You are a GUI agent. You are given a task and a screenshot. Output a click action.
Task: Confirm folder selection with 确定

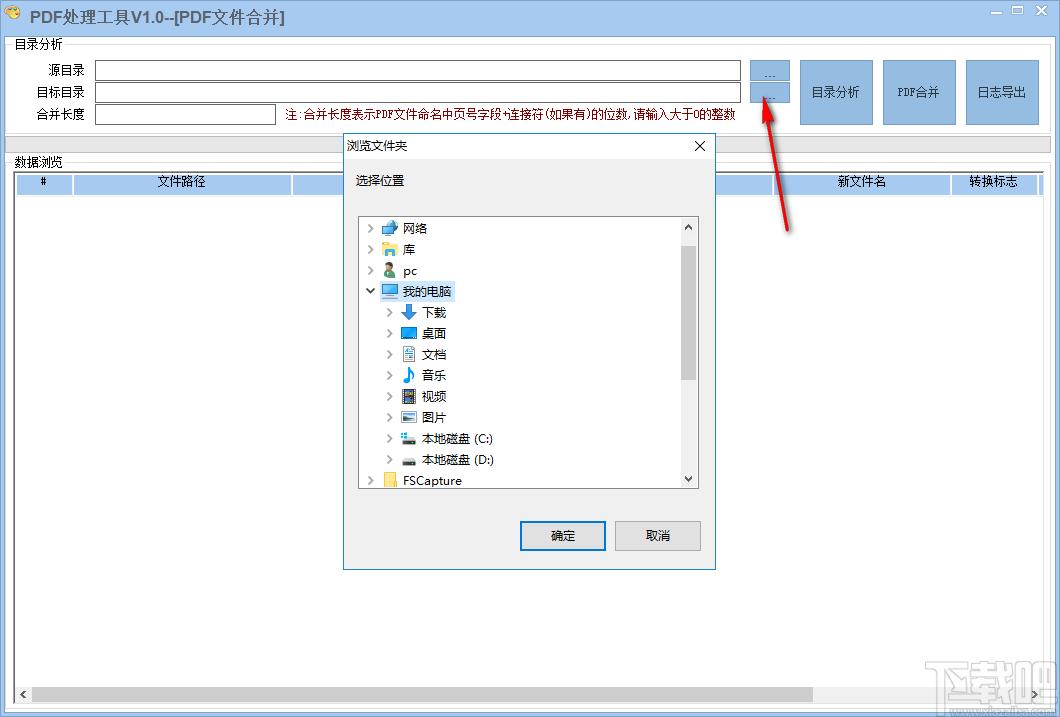point(562,536)
